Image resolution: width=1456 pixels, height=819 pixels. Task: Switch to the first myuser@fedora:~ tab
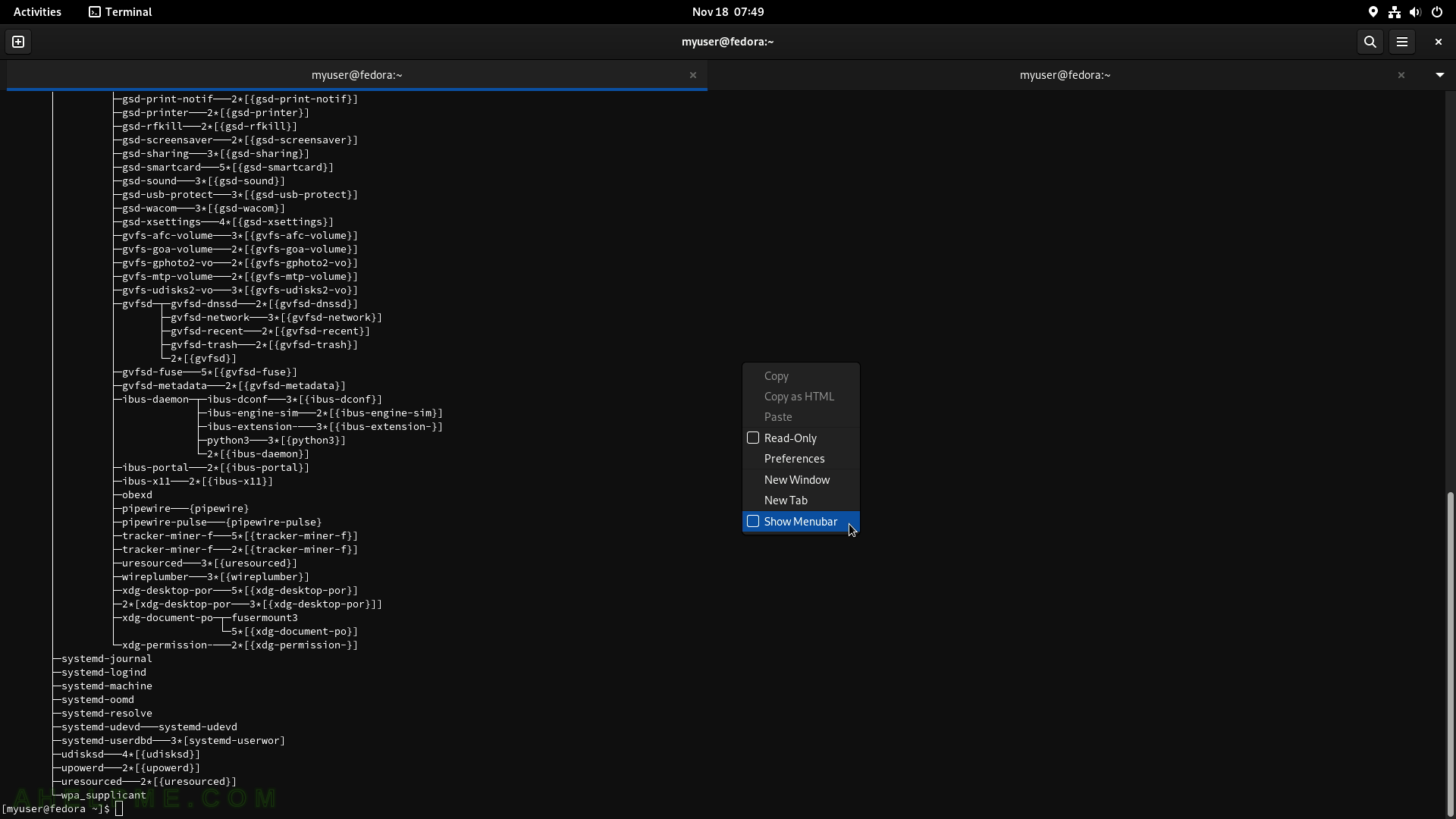tap(356, 75)
